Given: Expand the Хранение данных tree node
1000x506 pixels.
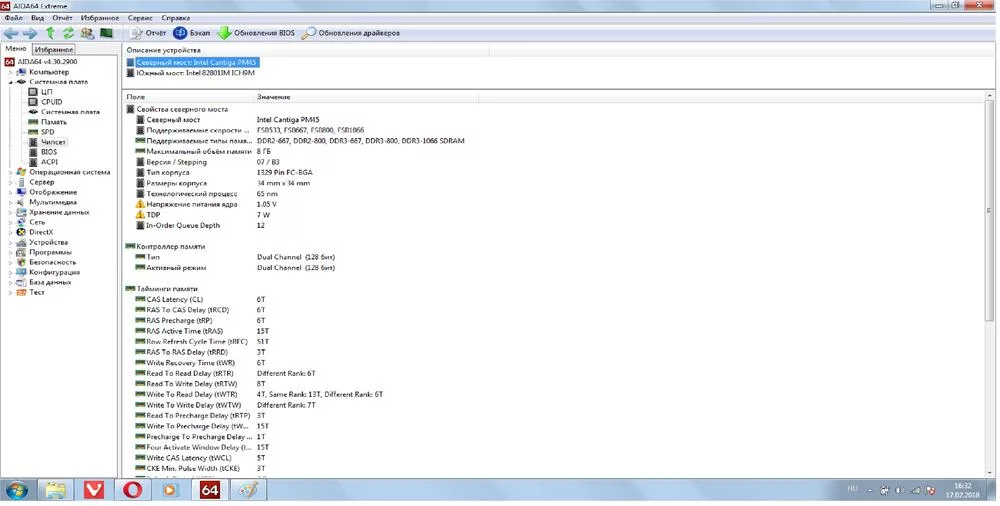Looking at the screenshot, I should pyautogui.click(x=10, y=212).
